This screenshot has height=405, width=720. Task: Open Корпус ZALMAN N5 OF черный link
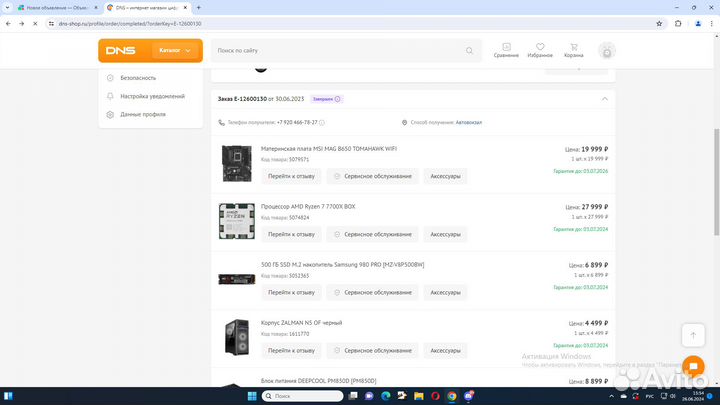(301, 323)
